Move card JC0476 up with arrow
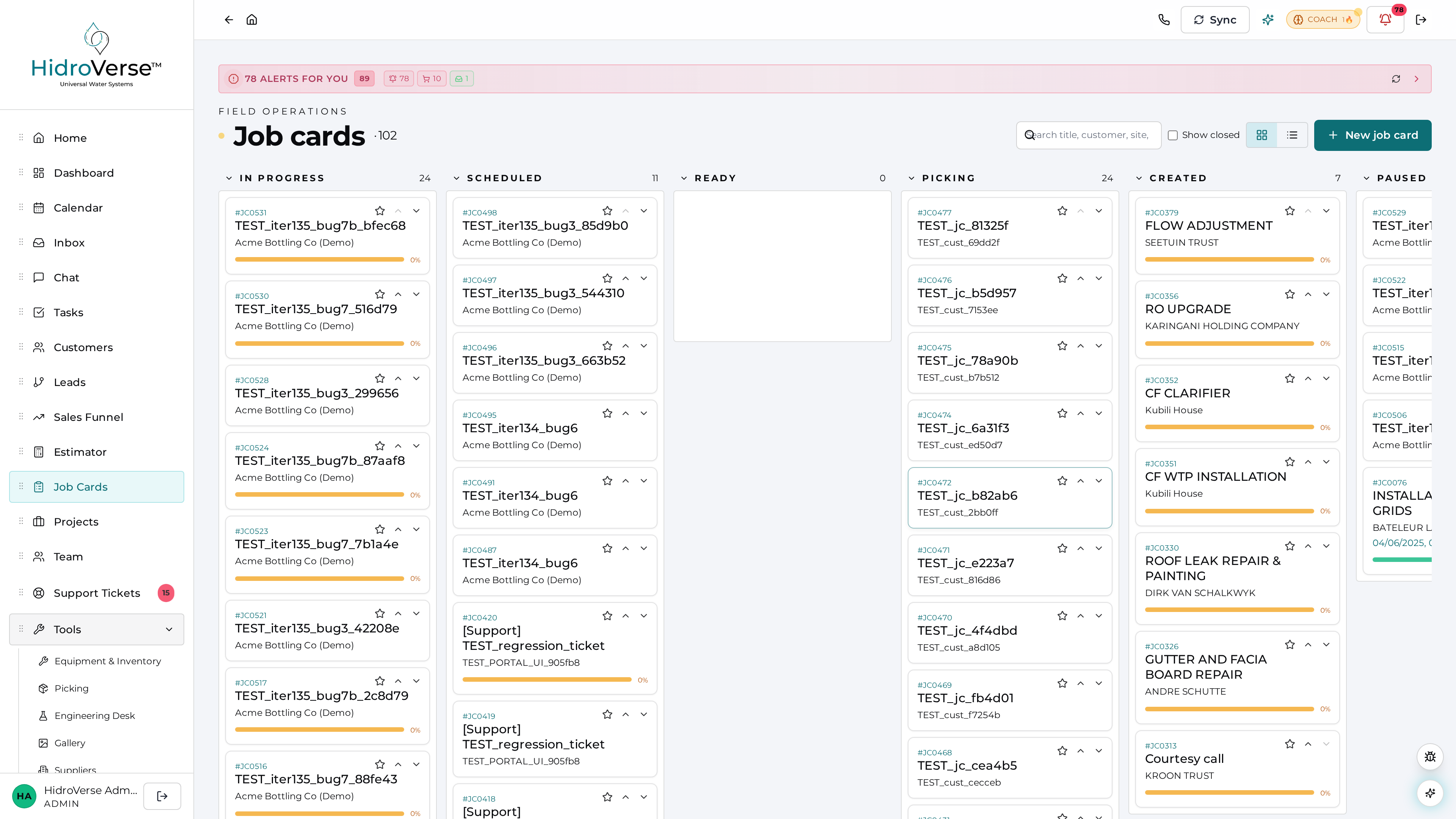The image size is (1456, 819). coord(1080,278)
